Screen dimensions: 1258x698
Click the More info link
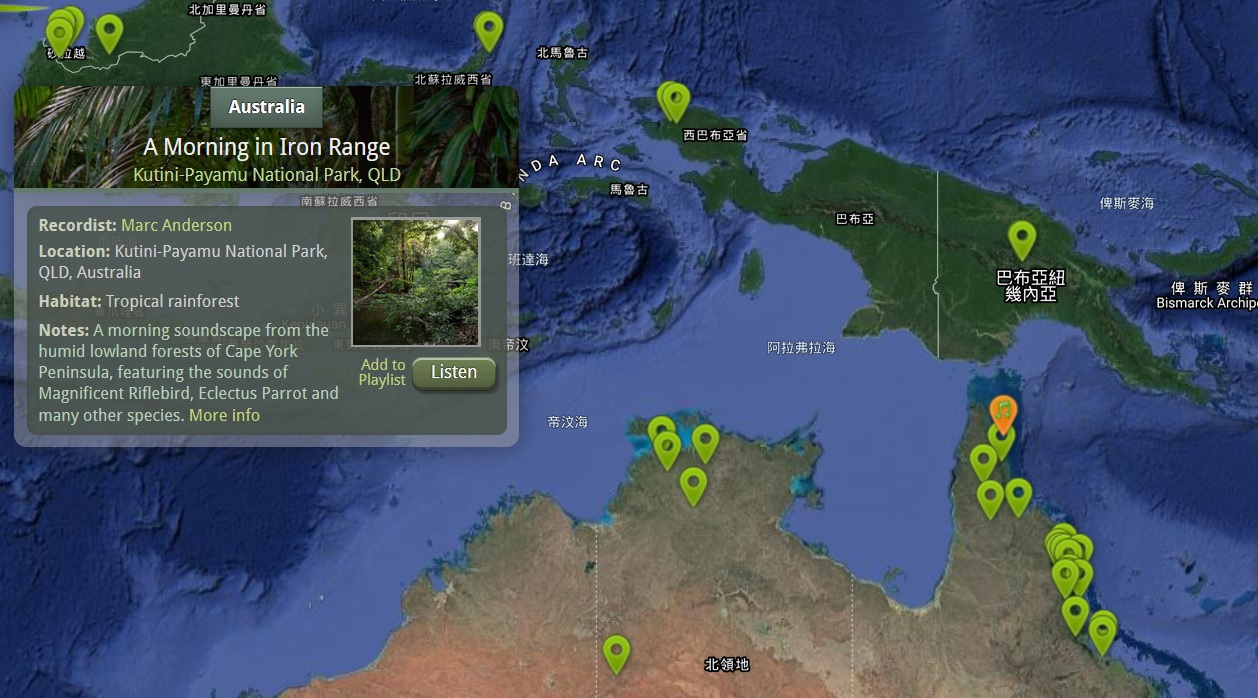[x=224, y=415]
